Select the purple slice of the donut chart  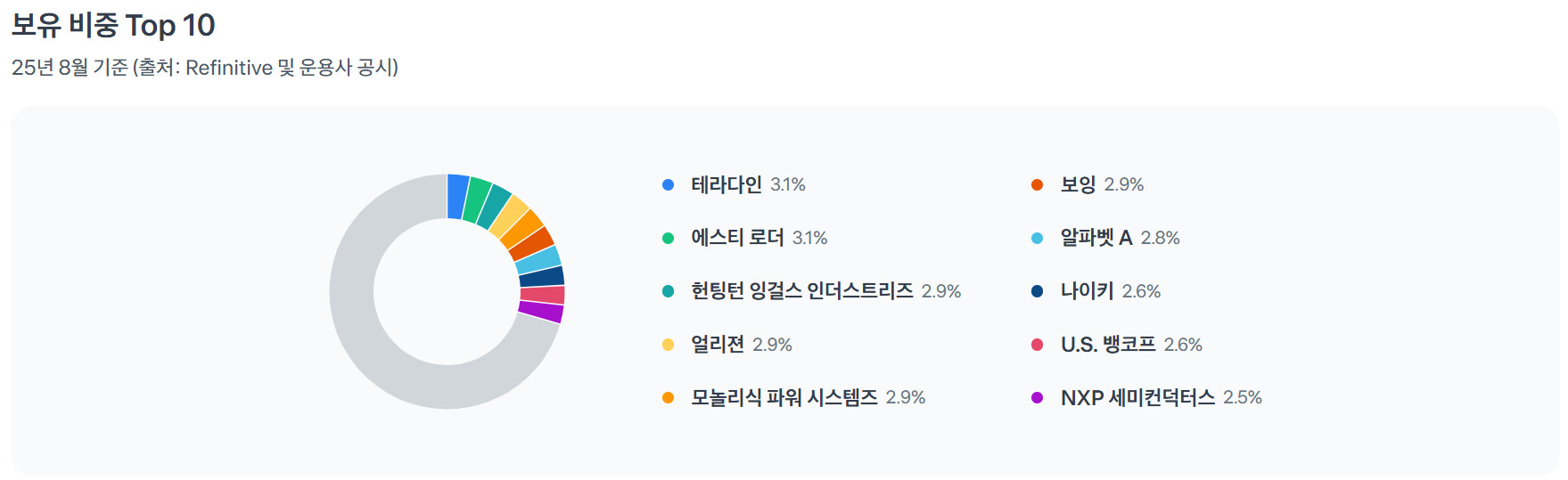[540, 312]
